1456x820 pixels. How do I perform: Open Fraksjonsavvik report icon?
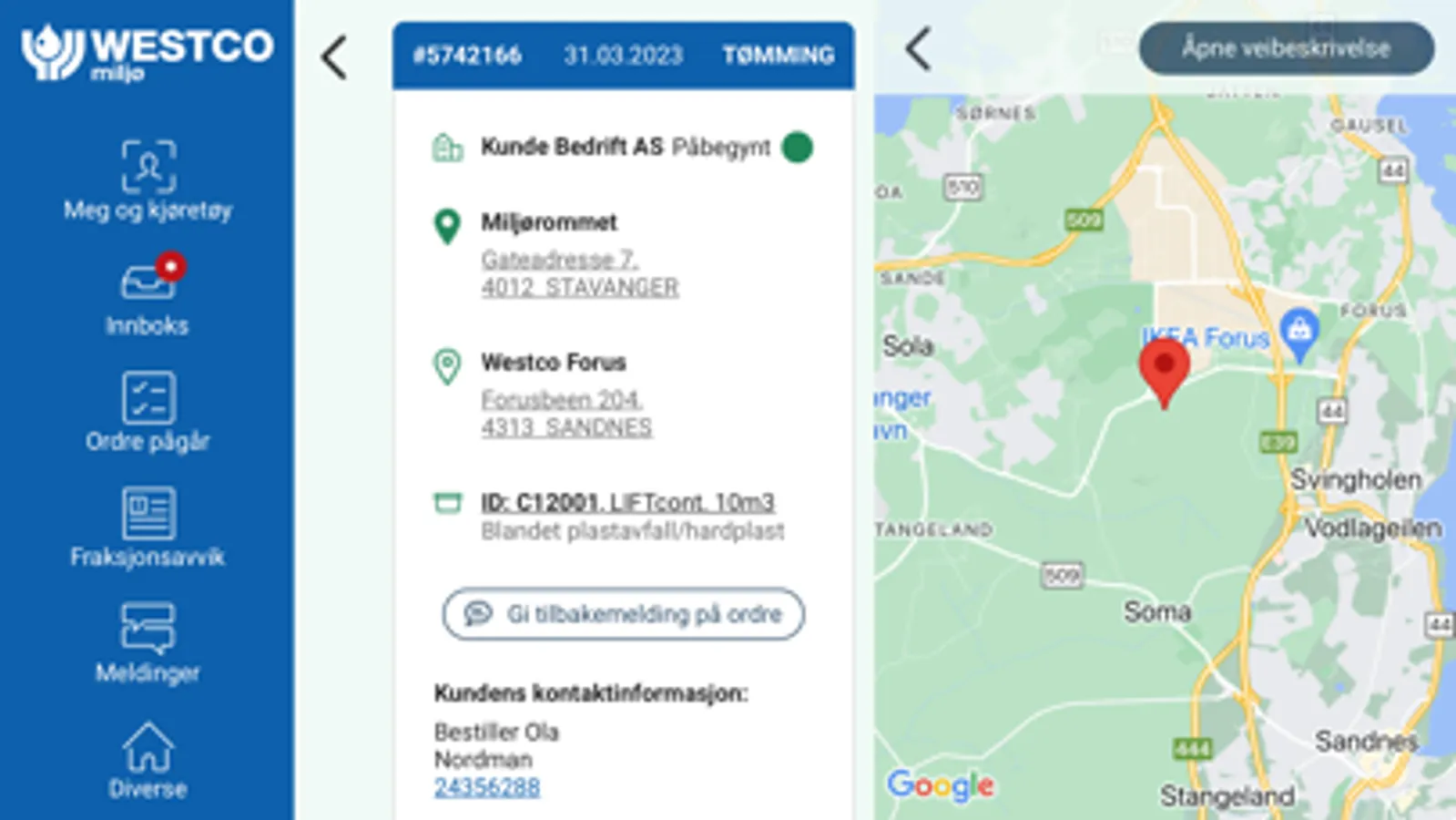click(148, 513)
